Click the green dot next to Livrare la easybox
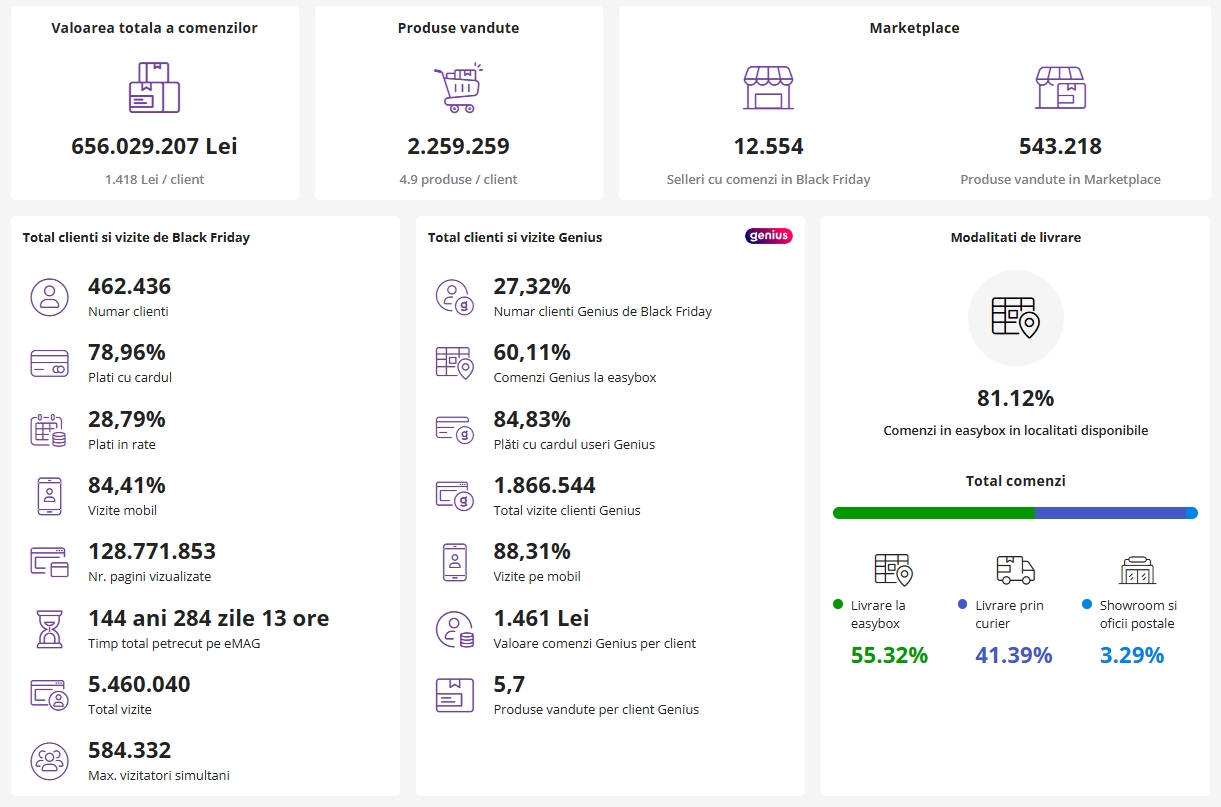This screenshot has width=1221, height=807. coord(838,605)
